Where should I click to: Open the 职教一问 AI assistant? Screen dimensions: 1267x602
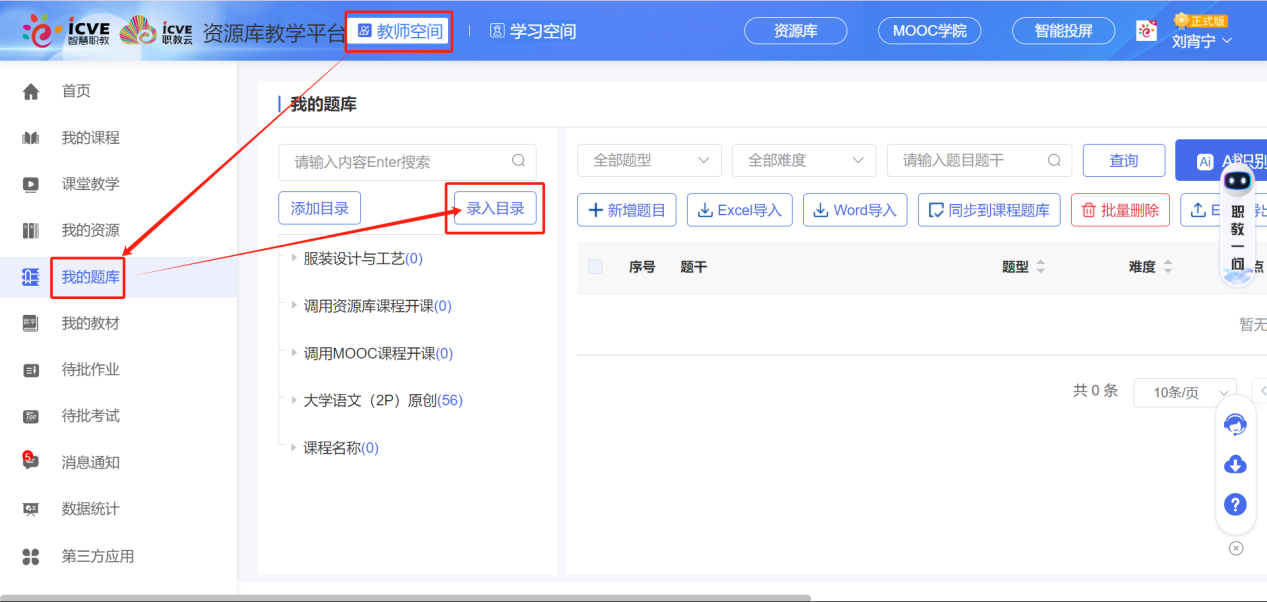[1237, 240]
